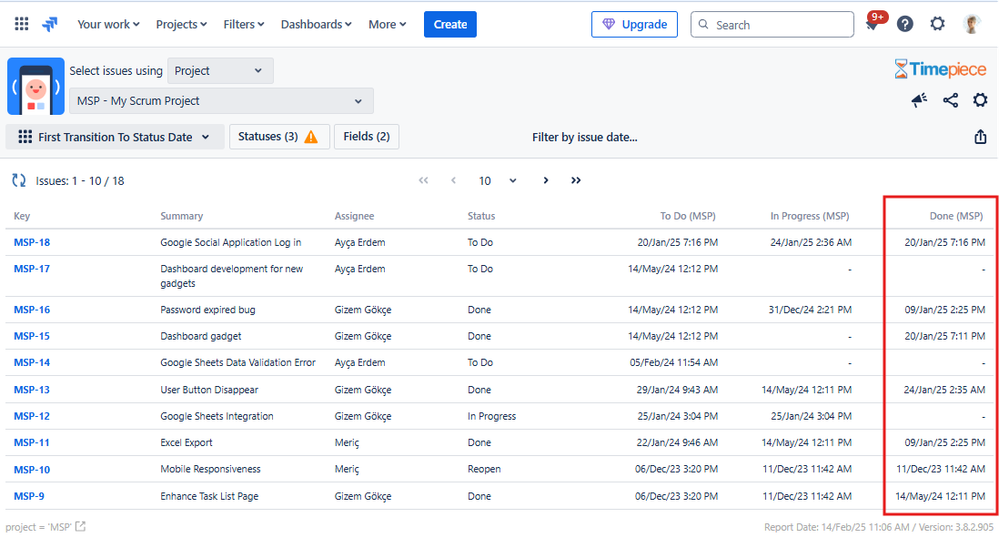
Task: Click in the Search field
Action: pyautogui.click(x=772, y=24)
